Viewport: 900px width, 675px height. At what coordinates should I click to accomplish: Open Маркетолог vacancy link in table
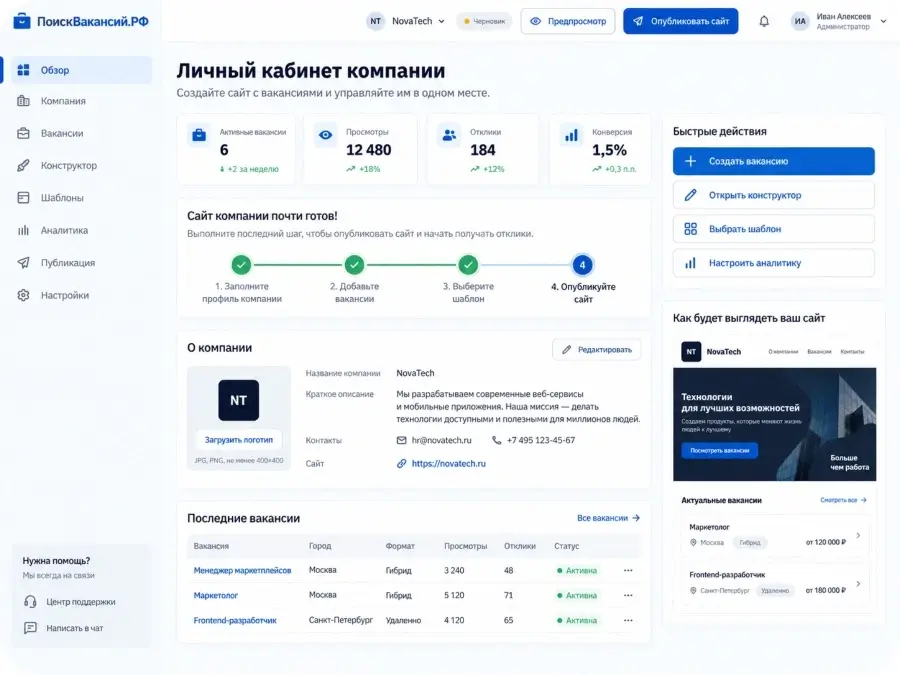pyautogui.click(x=216, y=595)
